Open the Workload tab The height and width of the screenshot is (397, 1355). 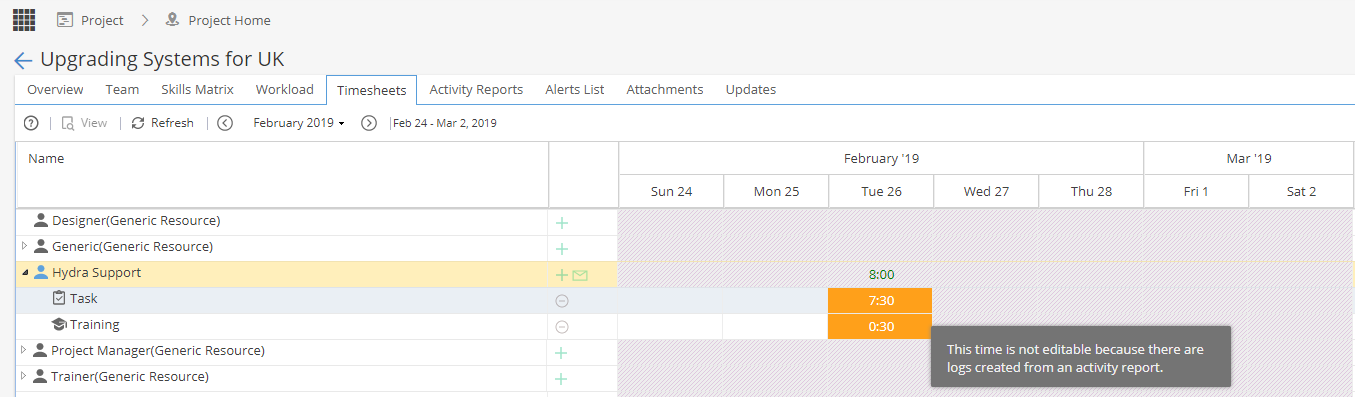(285, 89)
